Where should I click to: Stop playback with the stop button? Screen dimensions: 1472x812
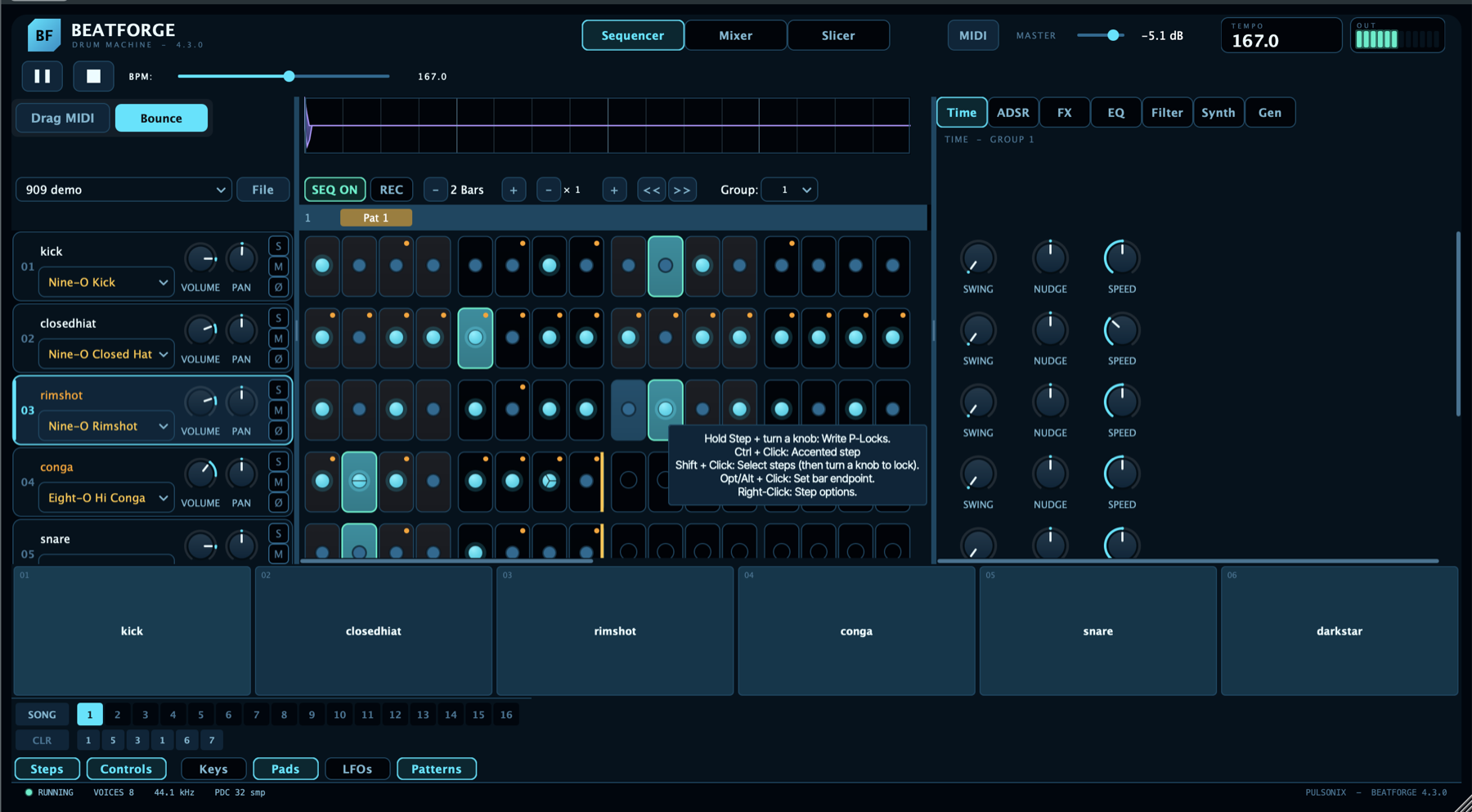(x=93, y=76)
